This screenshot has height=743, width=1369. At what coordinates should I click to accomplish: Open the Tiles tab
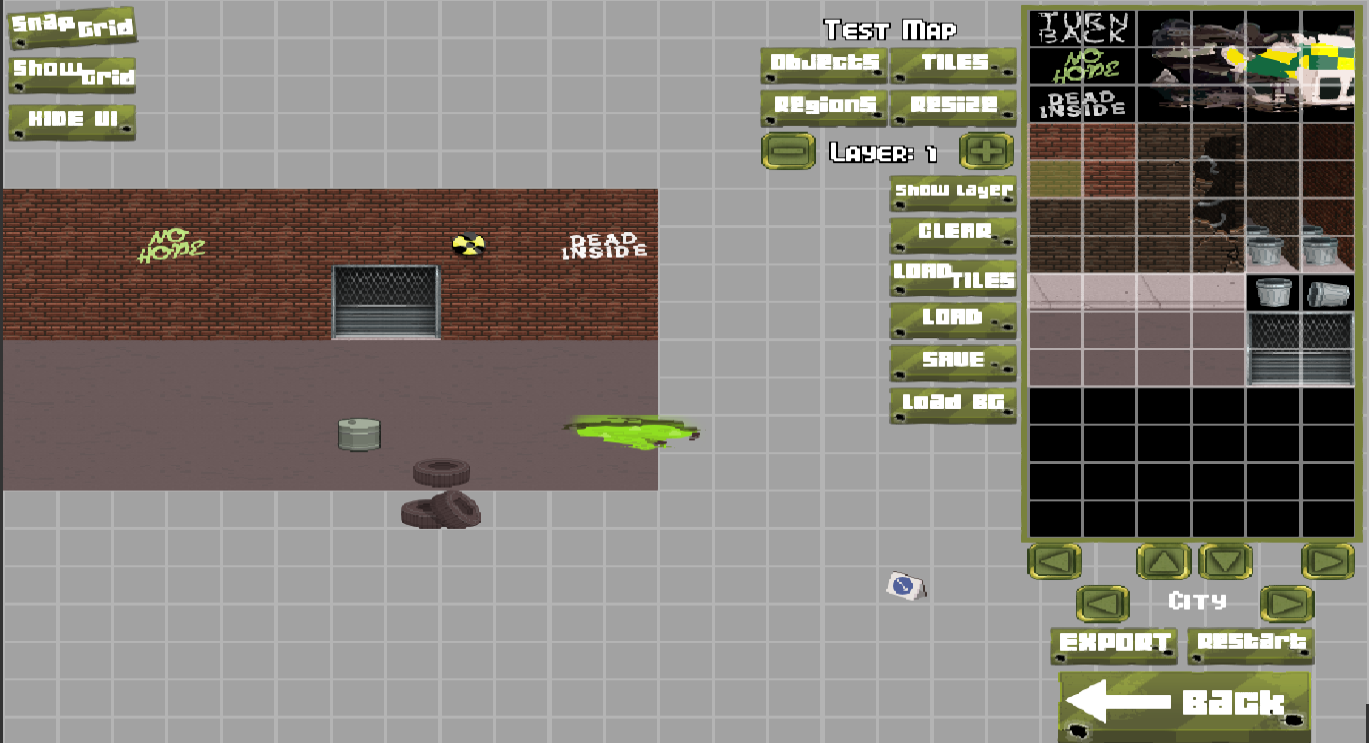click(x=954, y=64)
